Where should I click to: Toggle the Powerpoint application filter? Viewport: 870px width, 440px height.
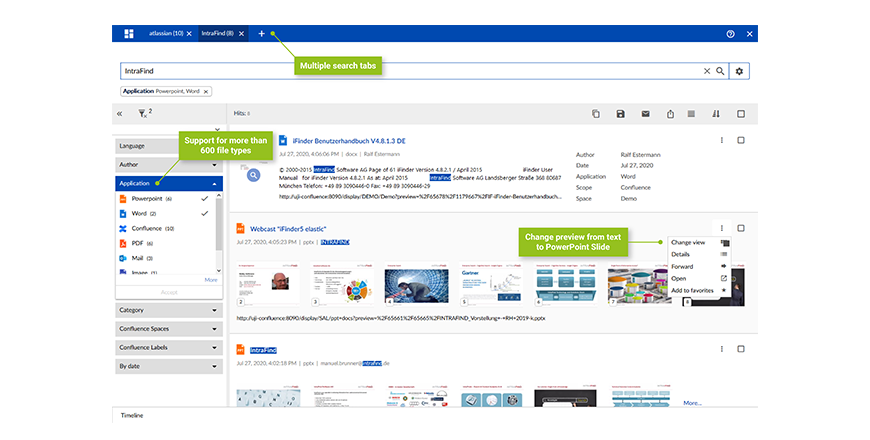pyautogui.click(x=165, y=198)
